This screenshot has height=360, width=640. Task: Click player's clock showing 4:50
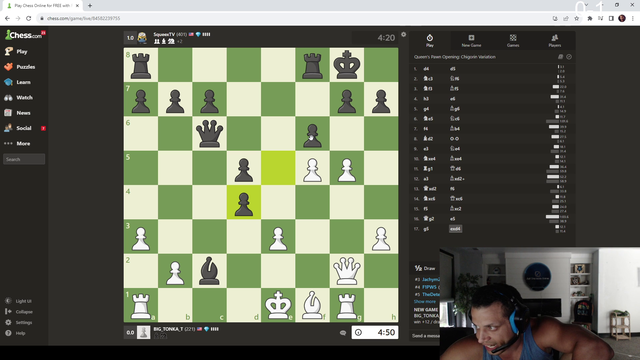[x=375, y=333]
